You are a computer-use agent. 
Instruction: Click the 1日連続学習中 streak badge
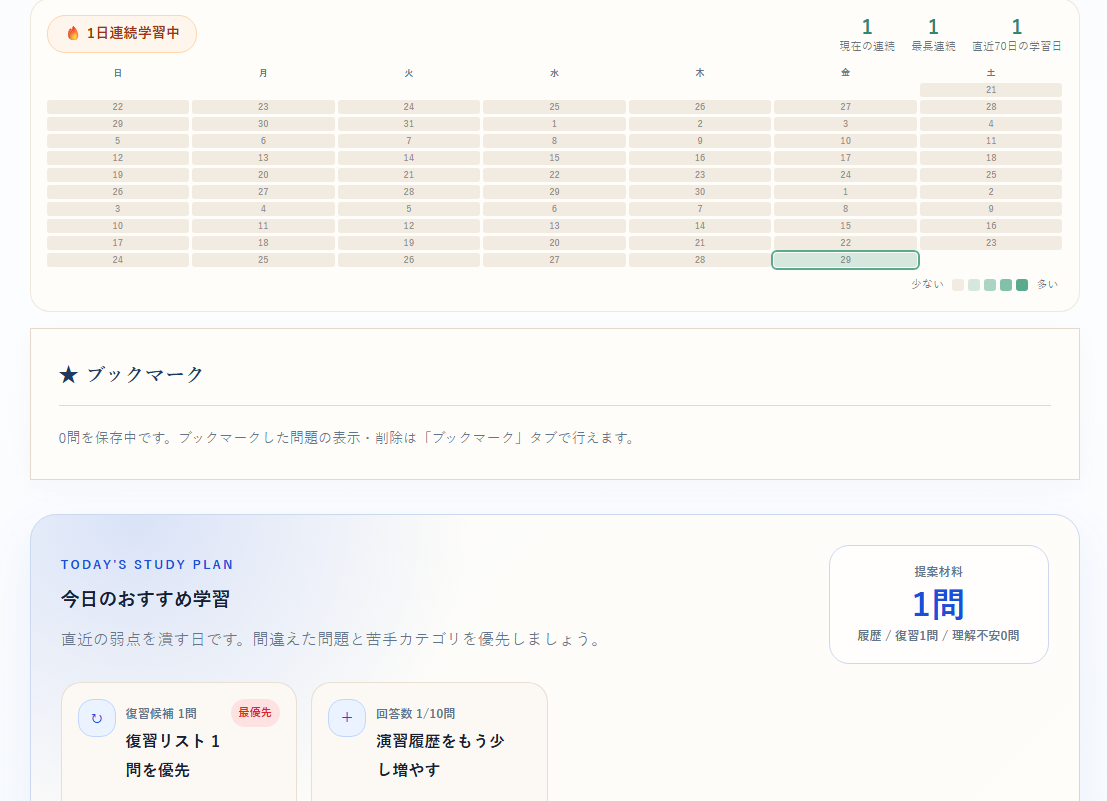[x=122, y=34]
